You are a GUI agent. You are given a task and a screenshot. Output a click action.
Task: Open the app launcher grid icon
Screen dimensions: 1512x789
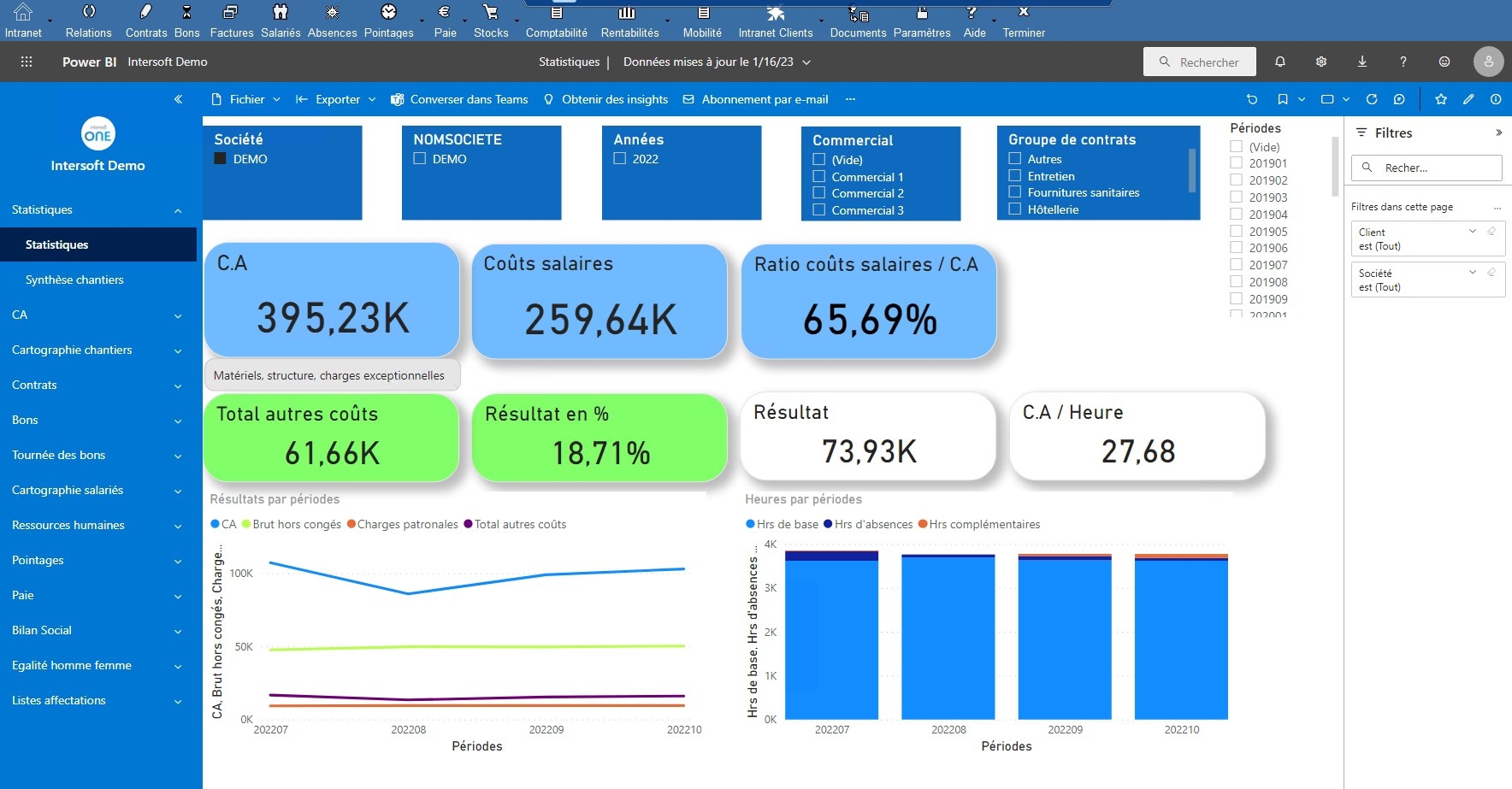27,62
